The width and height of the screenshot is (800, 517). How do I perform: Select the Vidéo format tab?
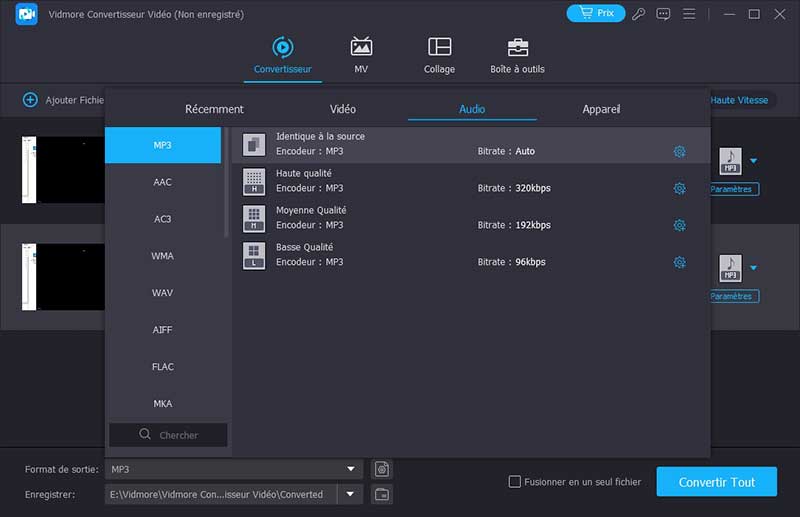(342, 109)
